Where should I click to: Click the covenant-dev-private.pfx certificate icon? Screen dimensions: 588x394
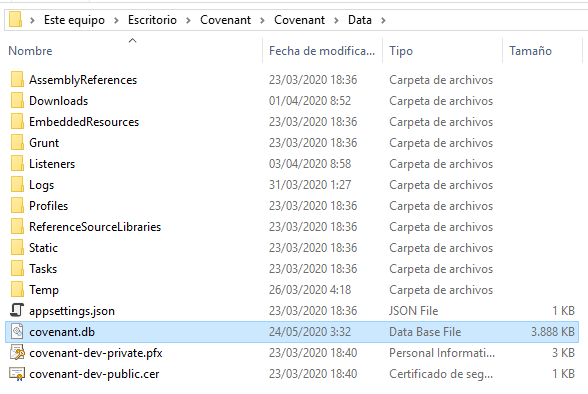[17, 352]
